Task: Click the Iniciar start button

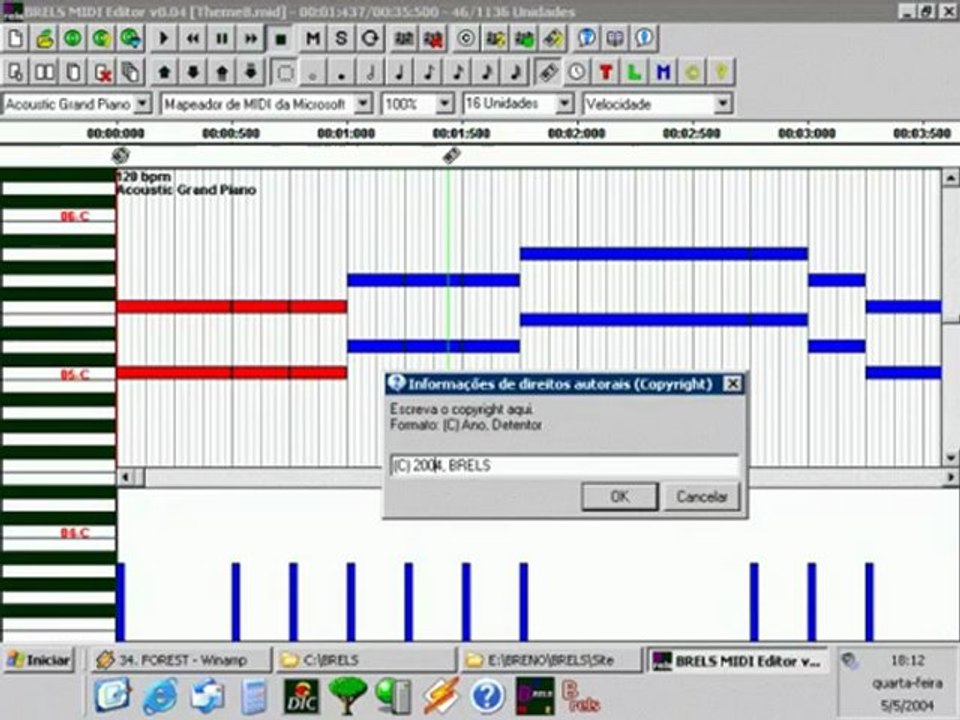Action: pos(39,660)
